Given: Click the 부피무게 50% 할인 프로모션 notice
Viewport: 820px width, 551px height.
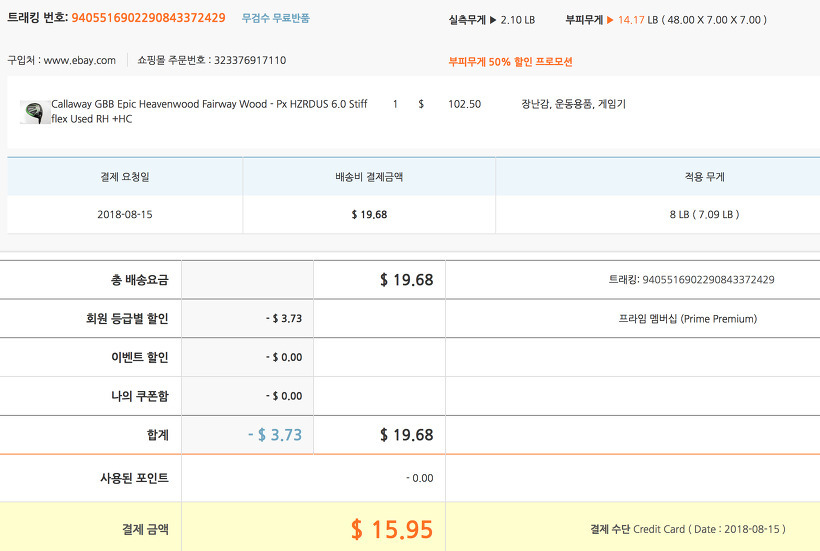Looking at the screenshot, I should click(x=510, y=61).
